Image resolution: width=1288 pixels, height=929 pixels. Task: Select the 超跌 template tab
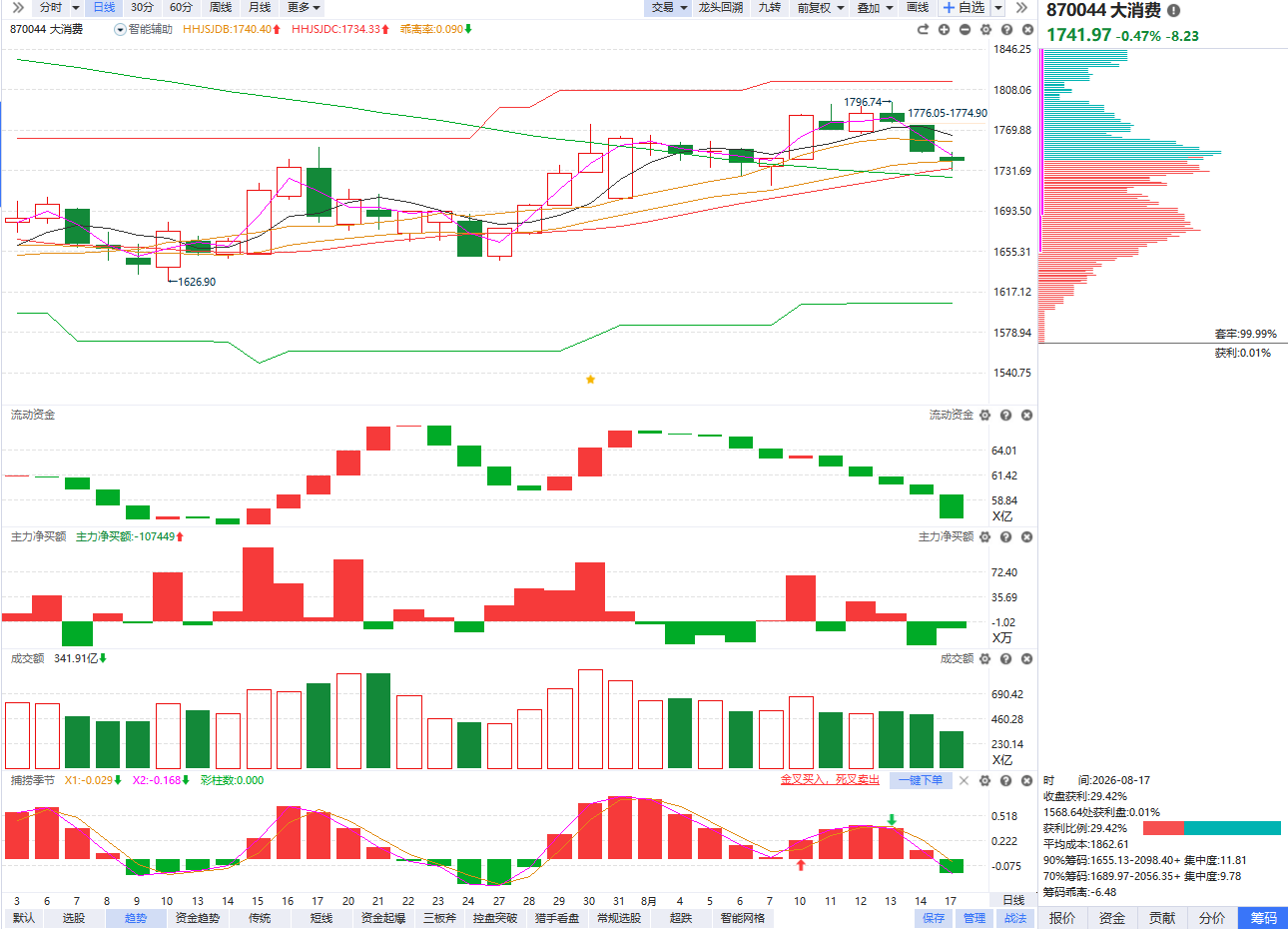681,918
